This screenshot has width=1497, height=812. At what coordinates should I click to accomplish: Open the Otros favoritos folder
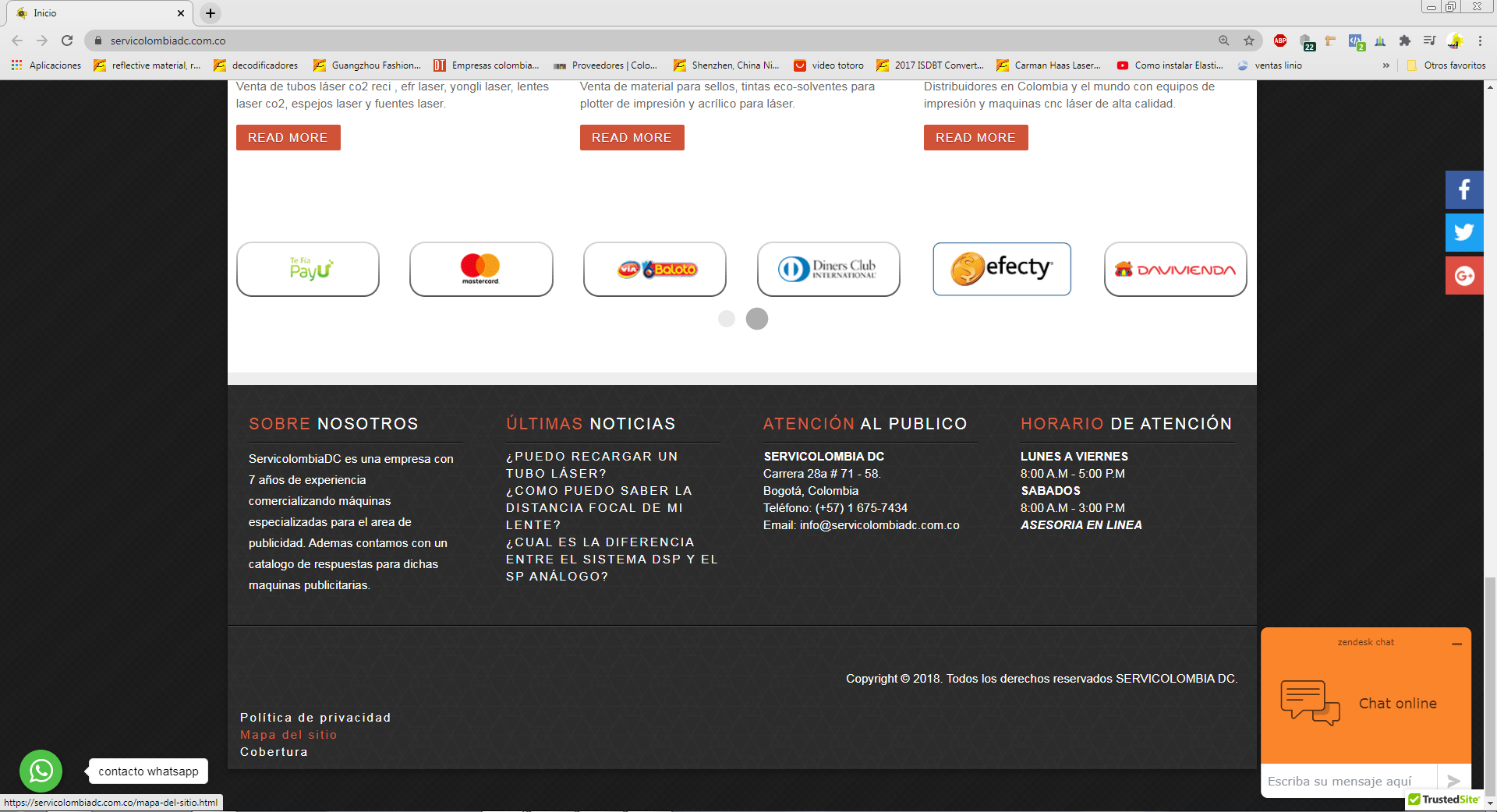1447,65
